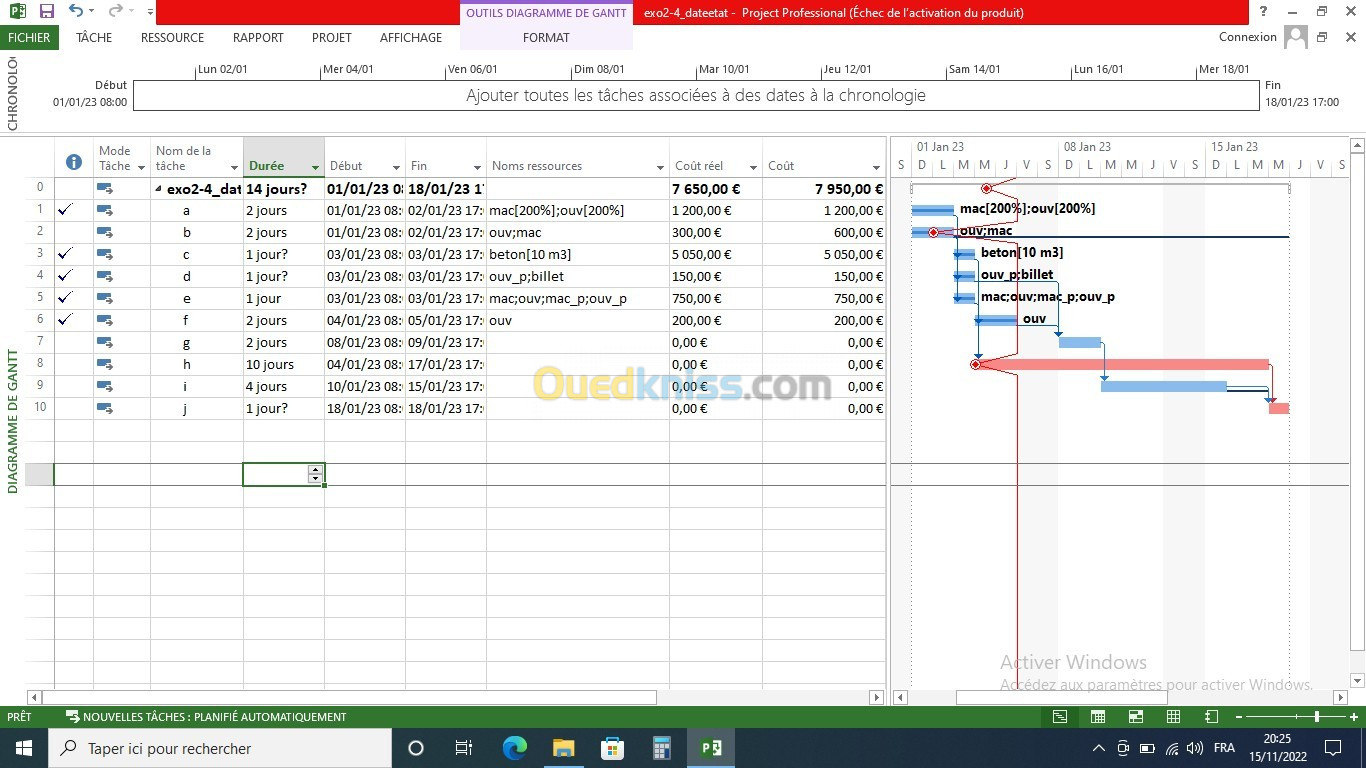Select resource cell 'beton[10 m3]' in table
This screenshot has height=768, width=1366.
tap(578, 255)
